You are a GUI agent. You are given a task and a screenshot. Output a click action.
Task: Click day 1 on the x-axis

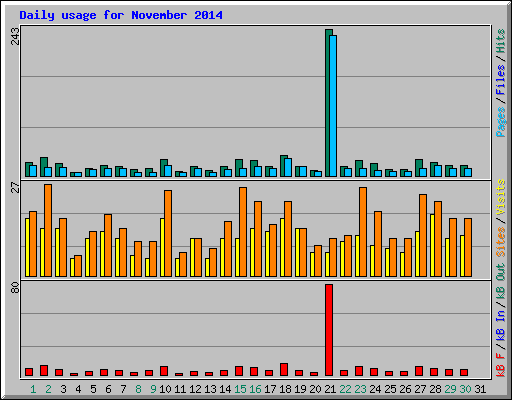33,389
